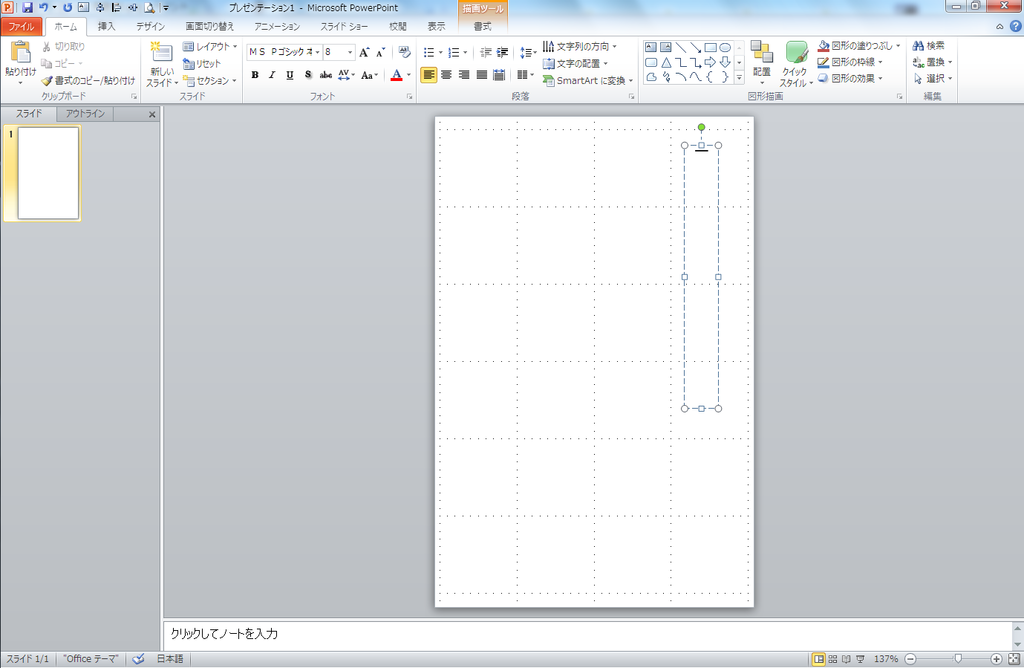The image size is (1024, 668).
Task: Open Shape Effects (図形の効果) options
Action: 851,78
